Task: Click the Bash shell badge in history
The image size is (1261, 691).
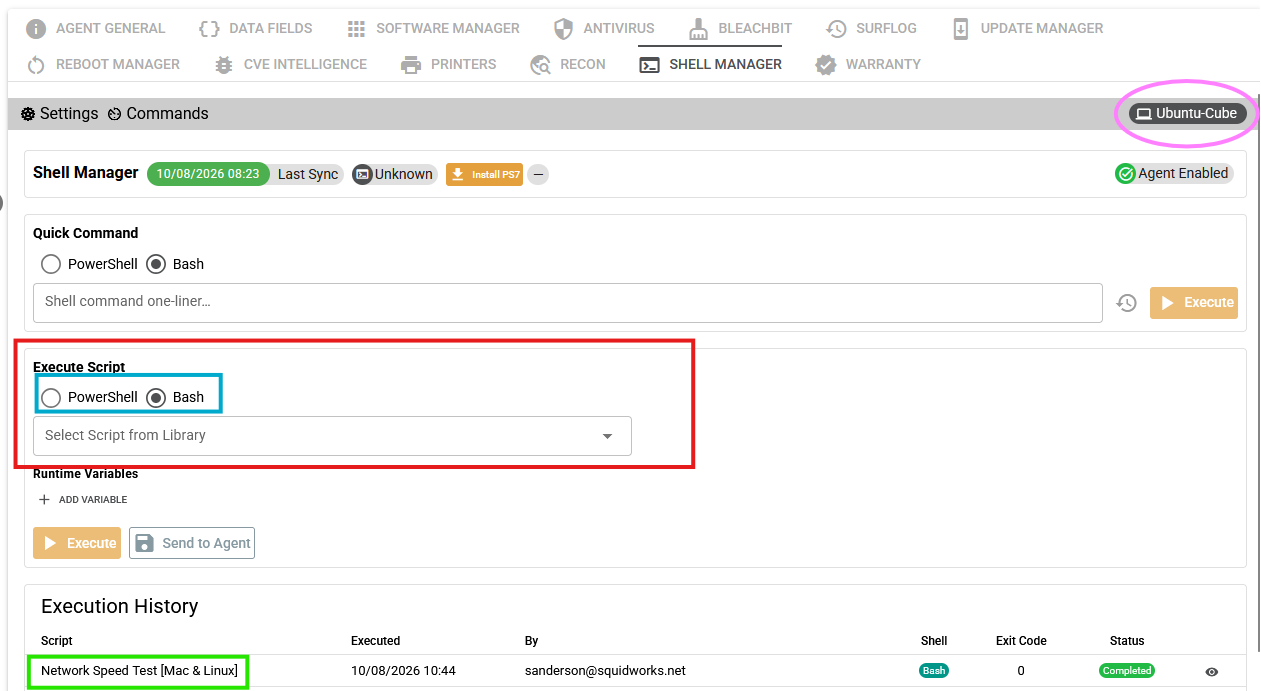Action: pyautogui.click(x=934, y=671)
